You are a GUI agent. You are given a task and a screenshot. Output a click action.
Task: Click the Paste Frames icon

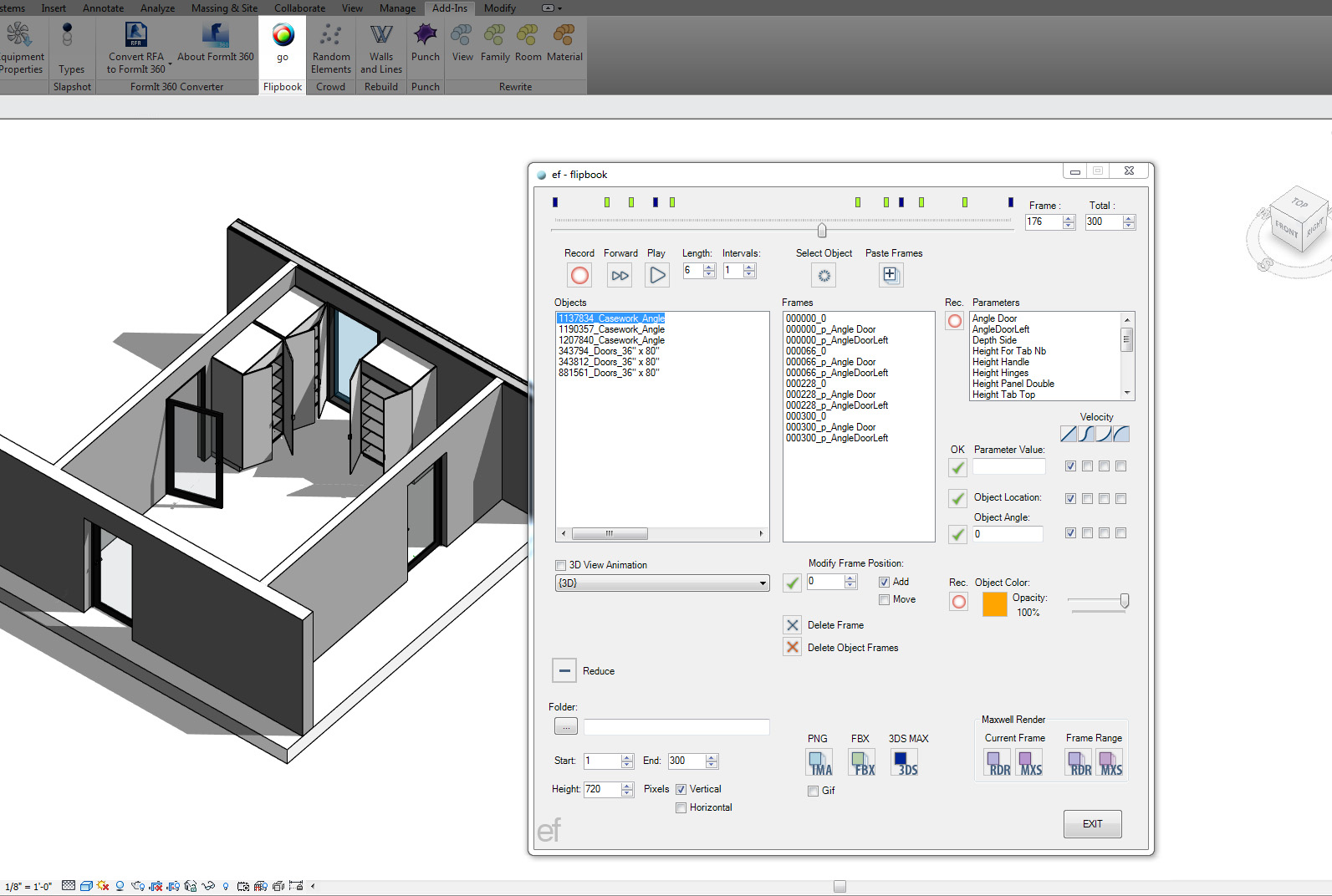(x=891, y=275)
